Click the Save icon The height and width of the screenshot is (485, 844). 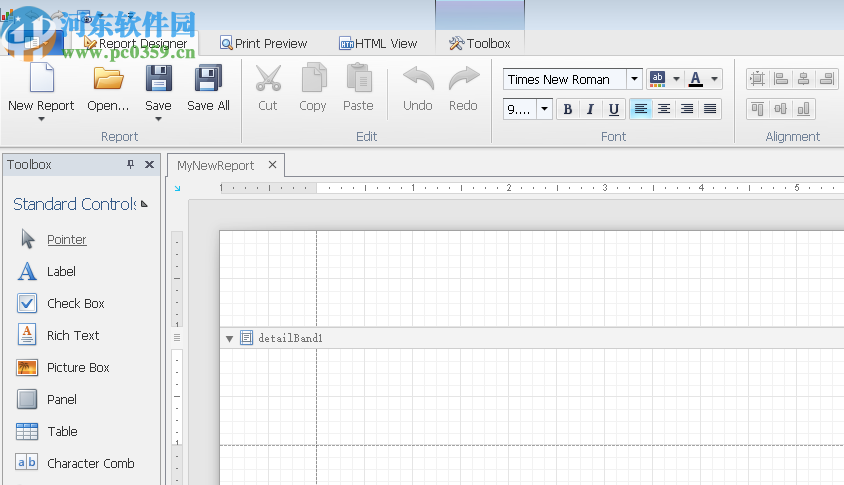[158, 78]
